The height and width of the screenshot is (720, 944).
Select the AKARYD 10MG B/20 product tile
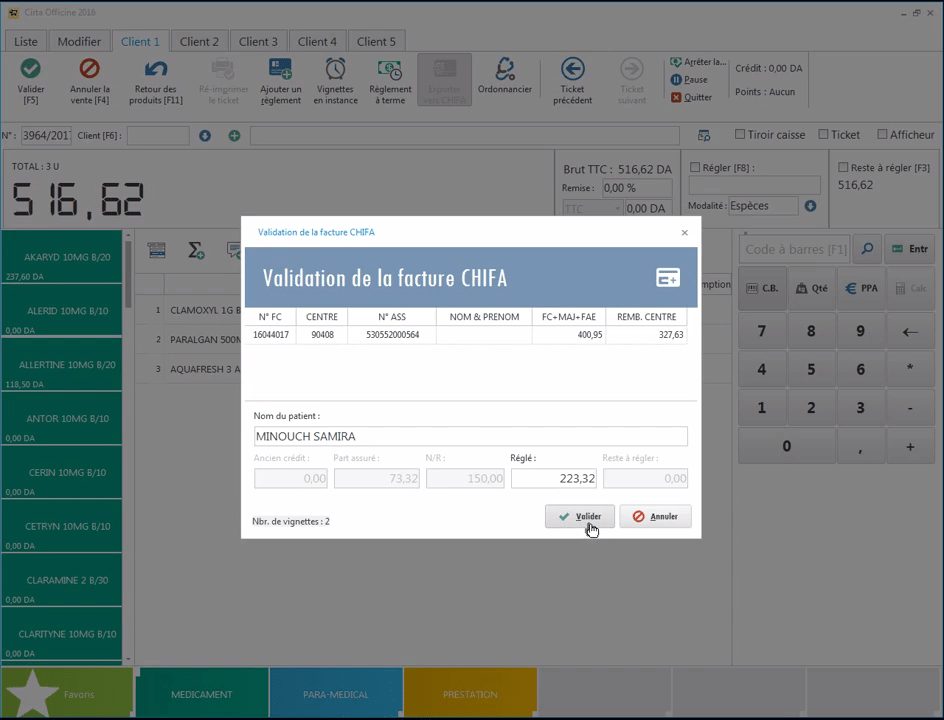[61, 257]
